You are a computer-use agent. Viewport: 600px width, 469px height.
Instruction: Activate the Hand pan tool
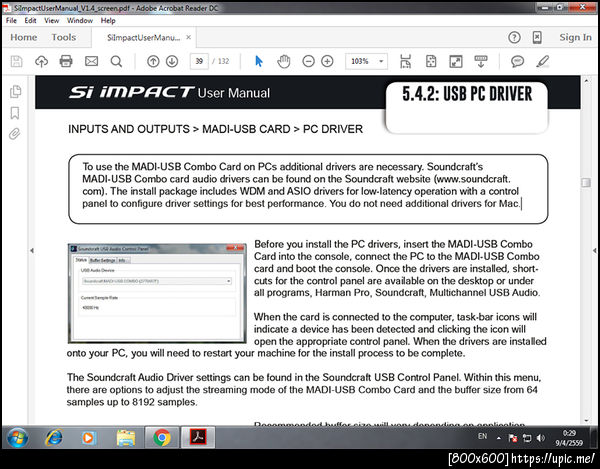click(284, 61)
